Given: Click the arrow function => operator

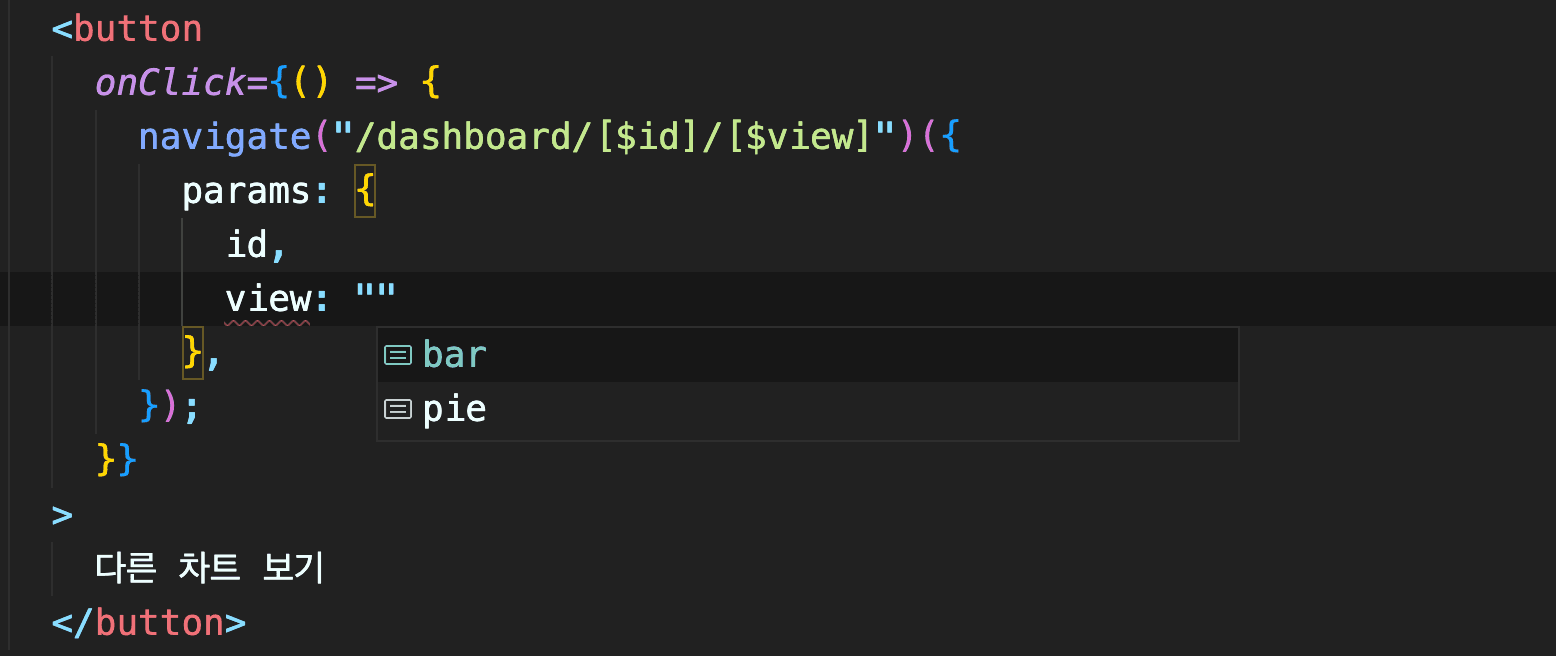Looking at the screenshot, I should (x=376, y=82).
